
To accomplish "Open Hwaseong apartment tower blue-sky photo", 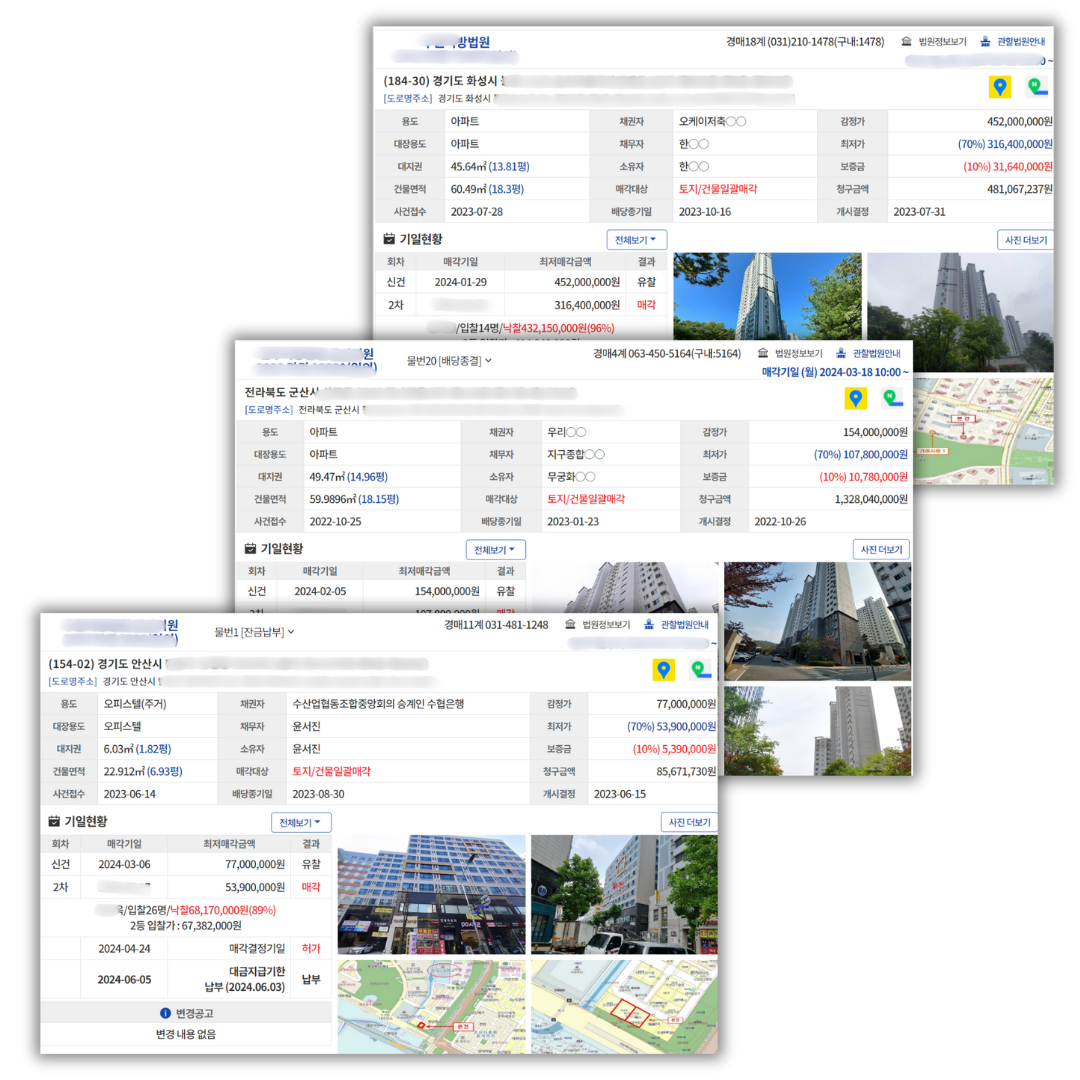I will tap(767, 296).
